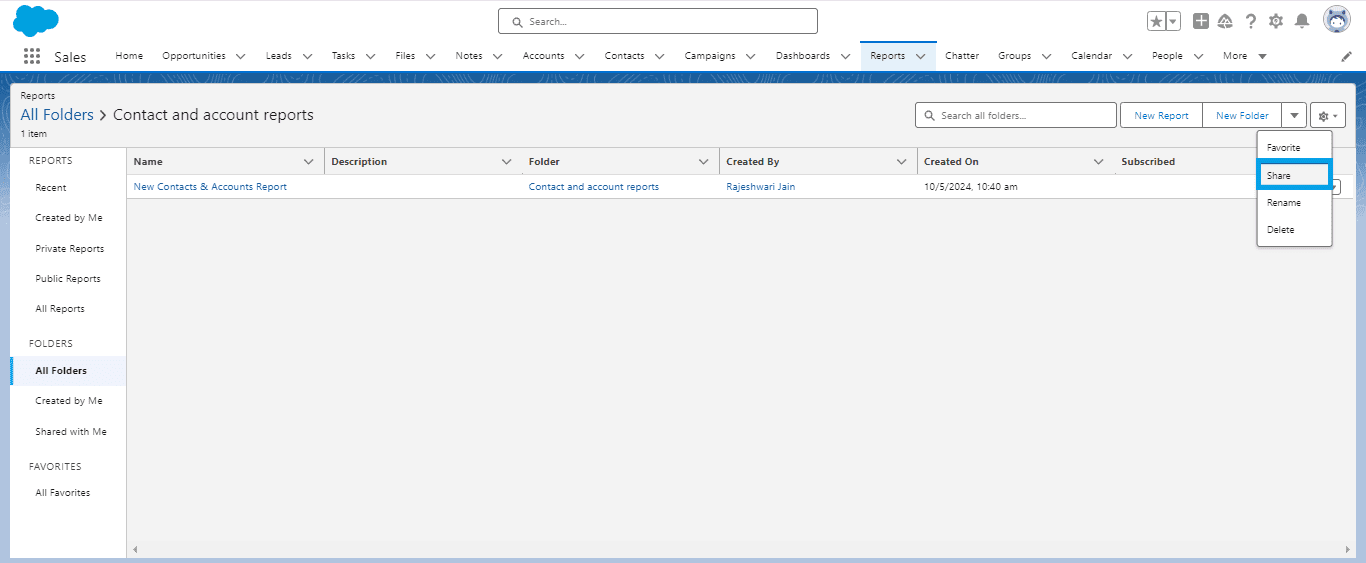Open the Setup gear icon in header

click(x=1276, y=21)
